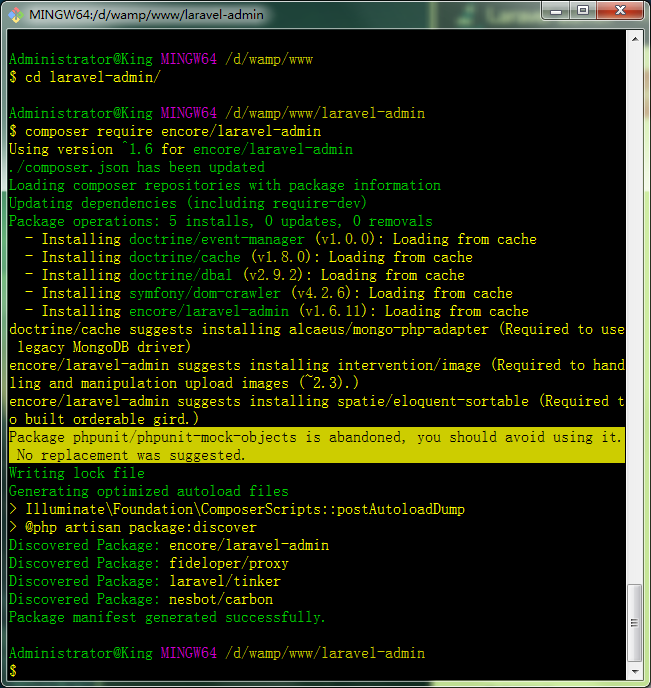Click the 'Installing doctrine/dbal (v2.9.2)' line

point(245,275)
